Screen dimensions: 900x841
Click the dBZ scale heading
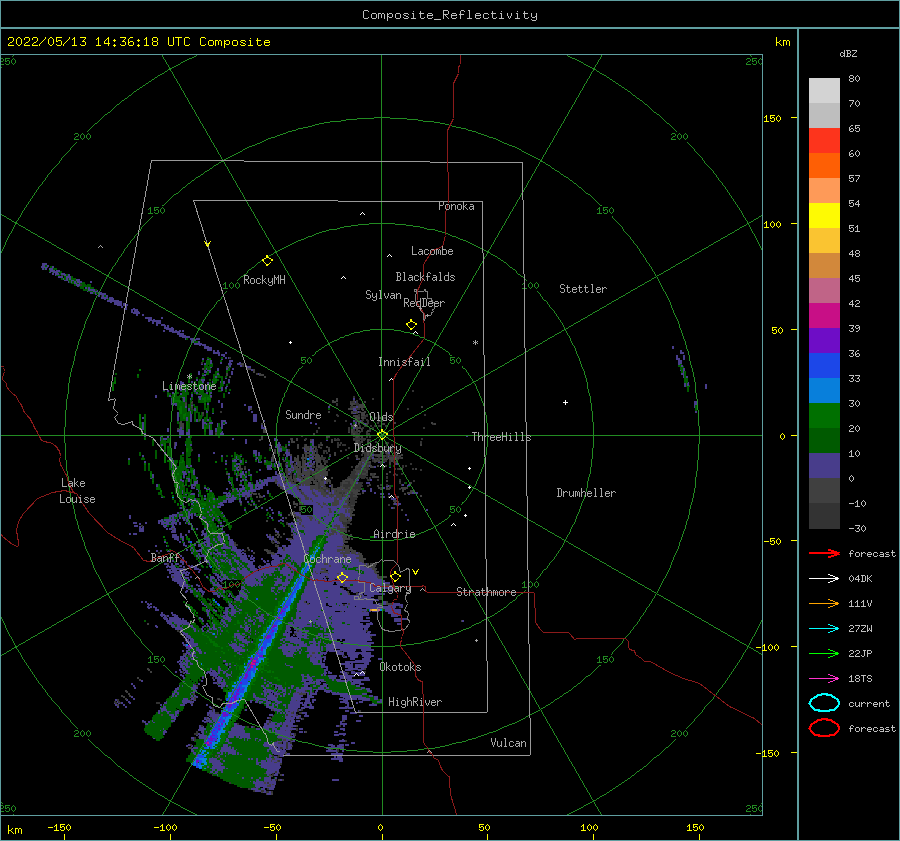(848, 54)
